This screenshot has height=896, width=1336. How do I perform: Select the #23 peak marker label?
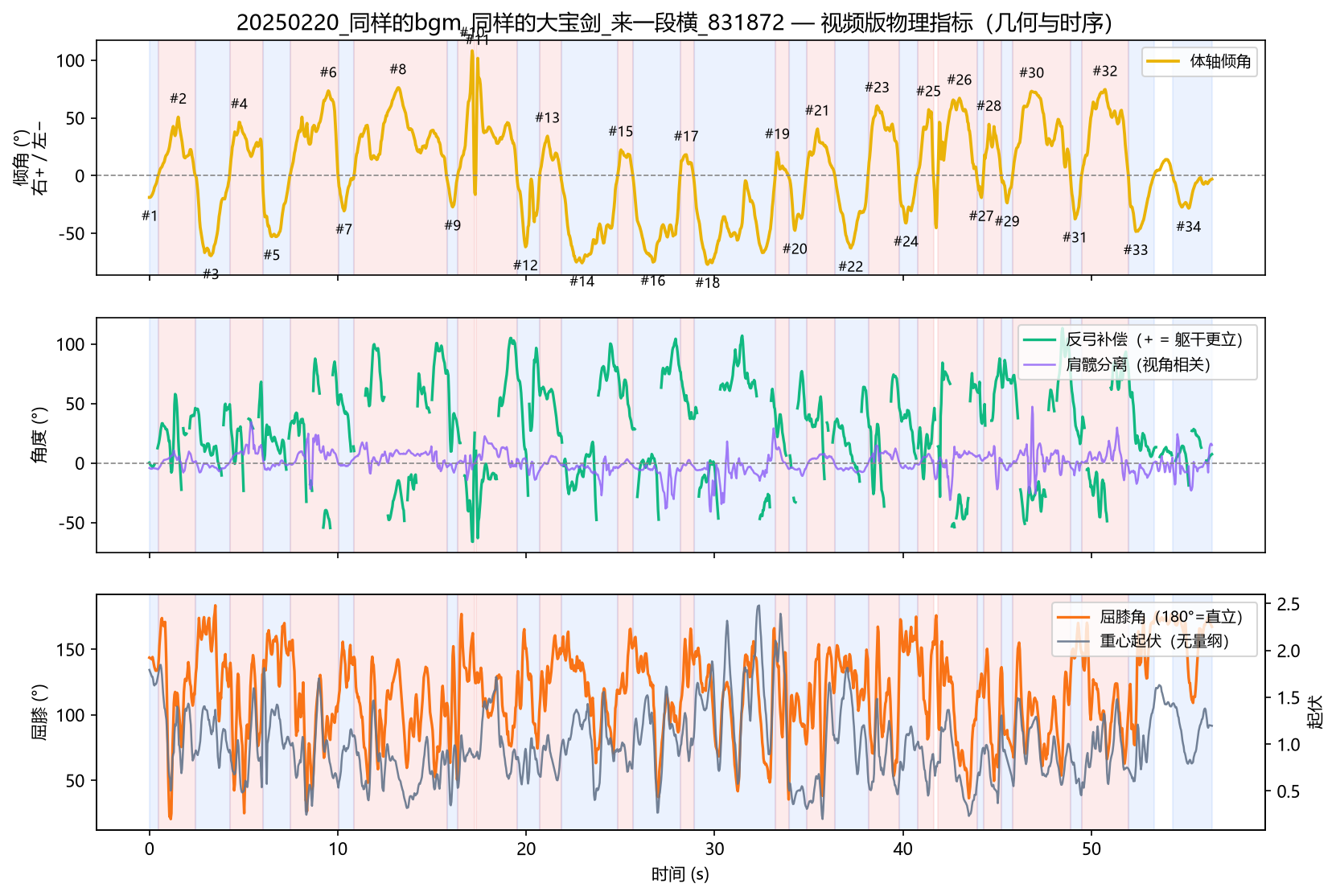[877, 87]
